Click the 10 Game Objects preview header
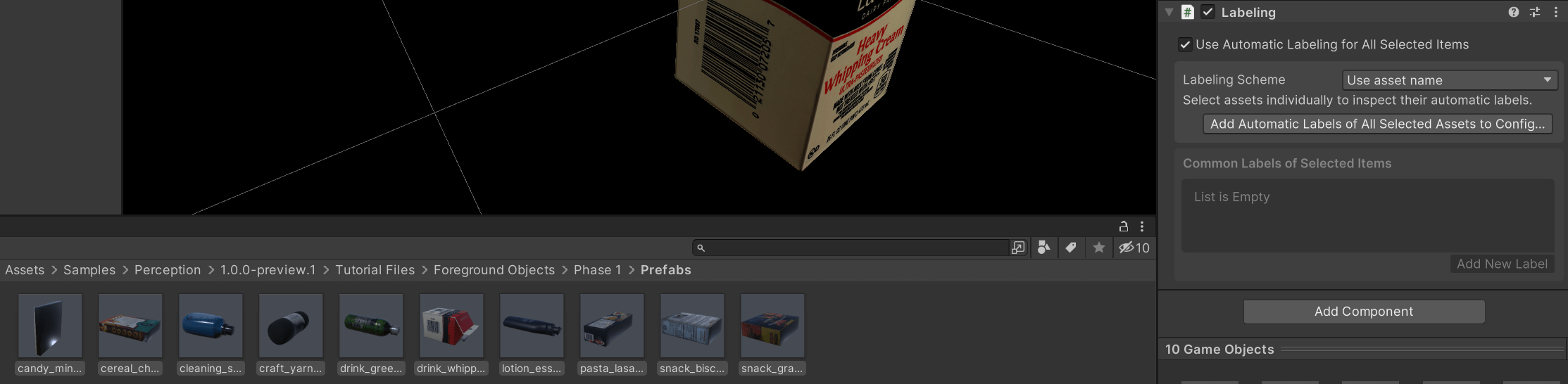 pyautogui.click(x=1219, y=350)
